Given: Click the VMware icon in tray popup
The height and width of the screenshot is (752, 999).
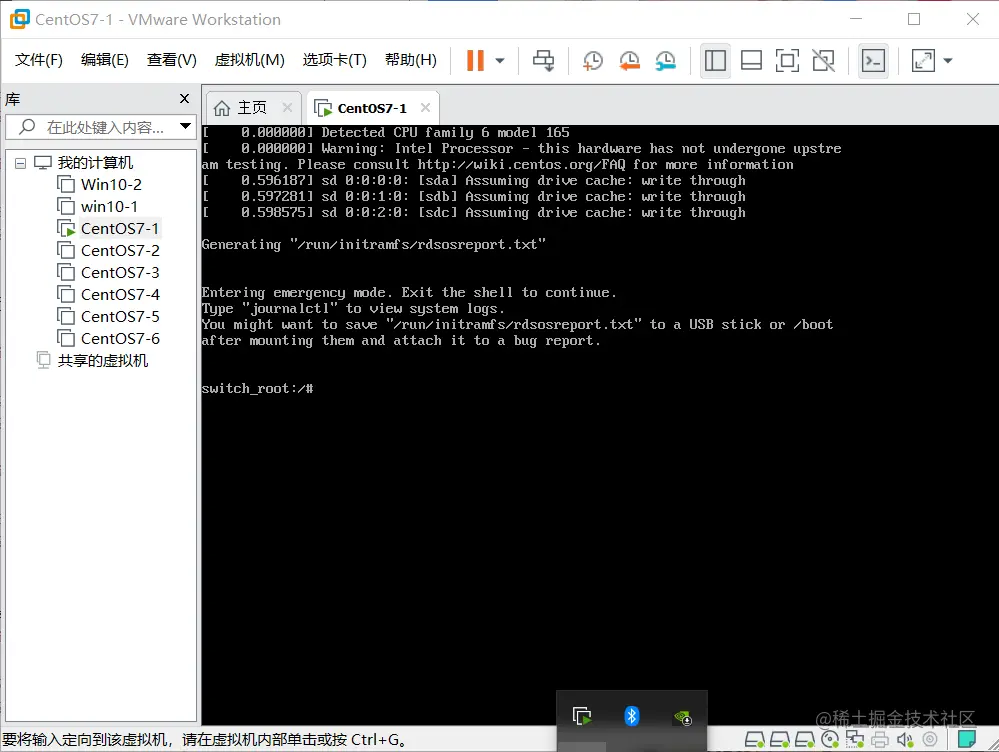Looking at the screenshot, I should tap(582, 716).
